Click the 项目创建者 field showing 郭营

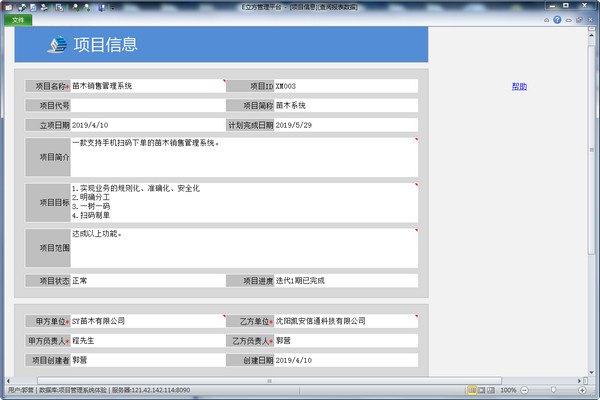pos(148,360)
